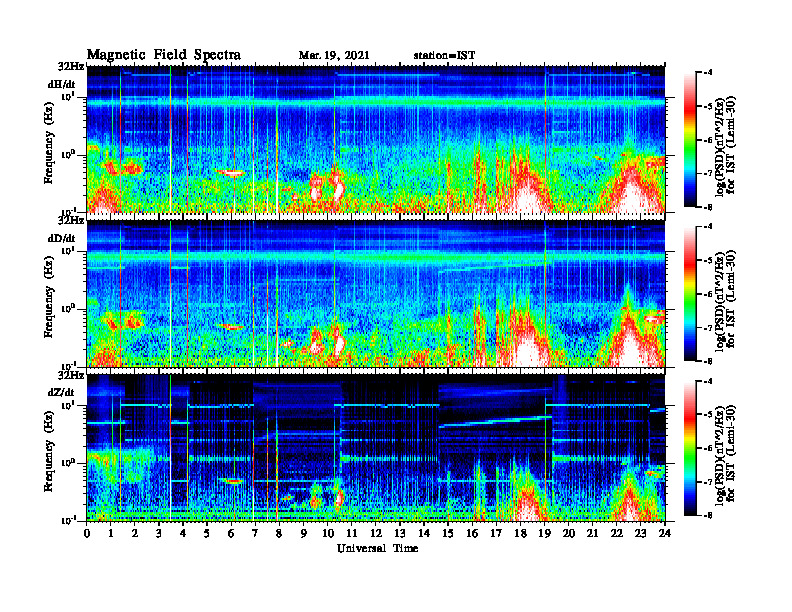Click the "32Hz" label above dH/dt panel
The height and width of the screenshot is (612, 792).
pyautogui.click(x=71, y=67)
